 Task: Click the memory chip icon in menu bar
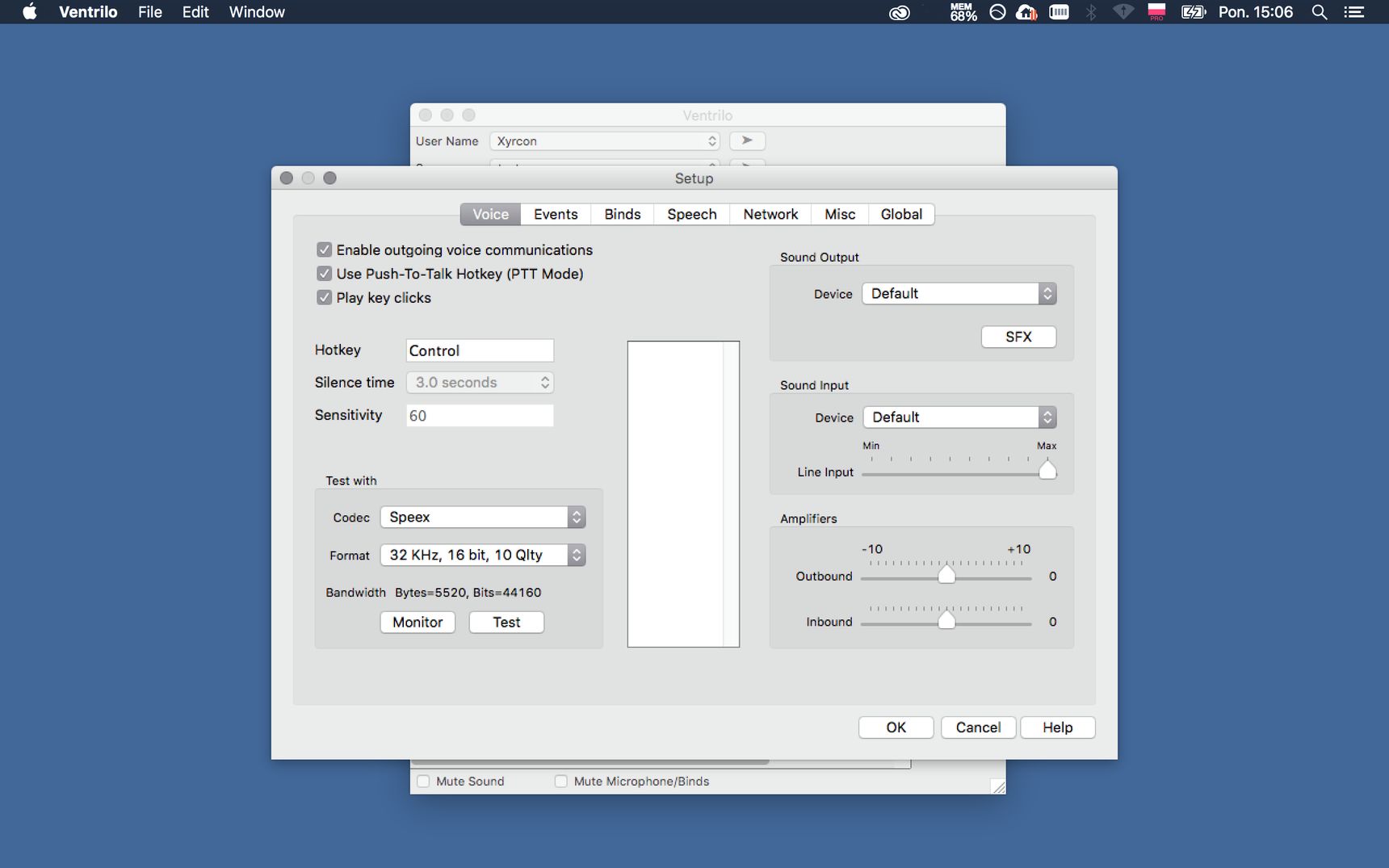pos(1059,12)
